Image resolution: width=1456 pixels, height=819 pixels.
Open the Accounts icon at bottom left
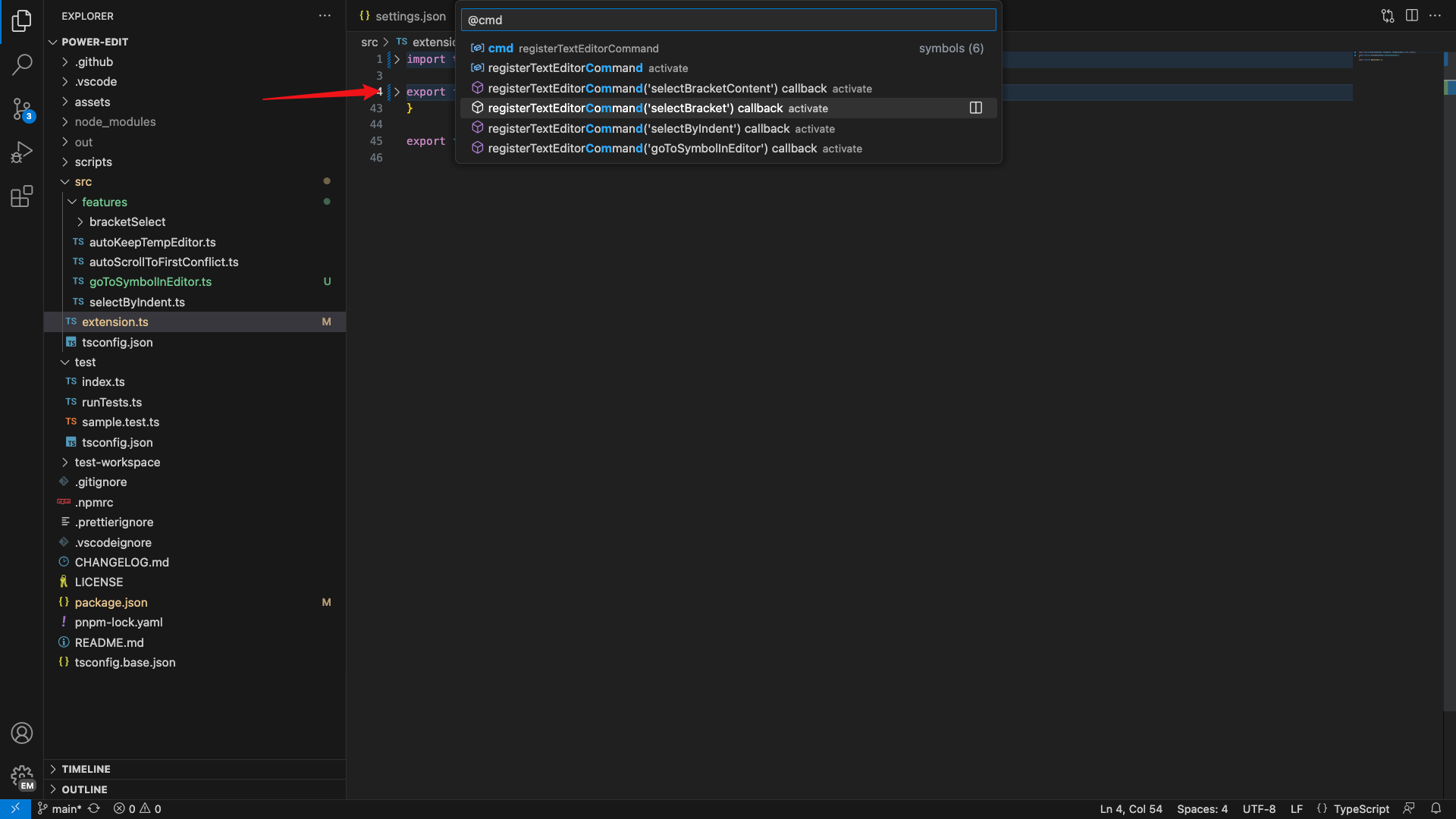pos(22,733)
